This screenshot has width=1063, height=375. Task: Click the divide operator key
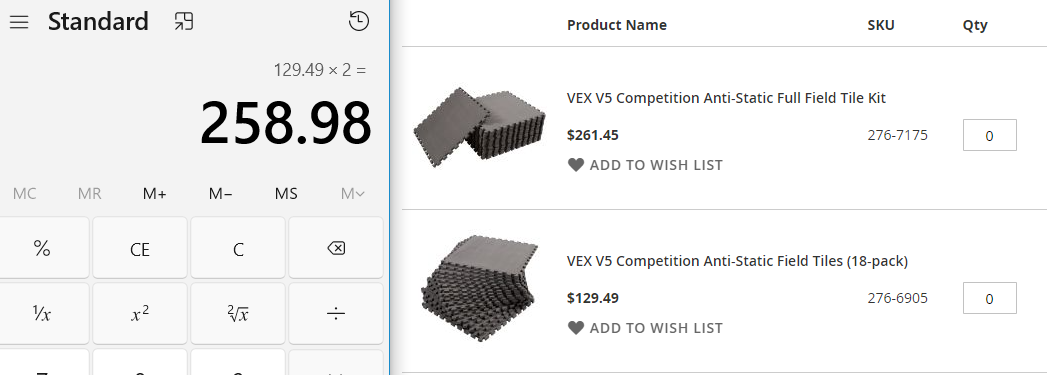point(336,313)
